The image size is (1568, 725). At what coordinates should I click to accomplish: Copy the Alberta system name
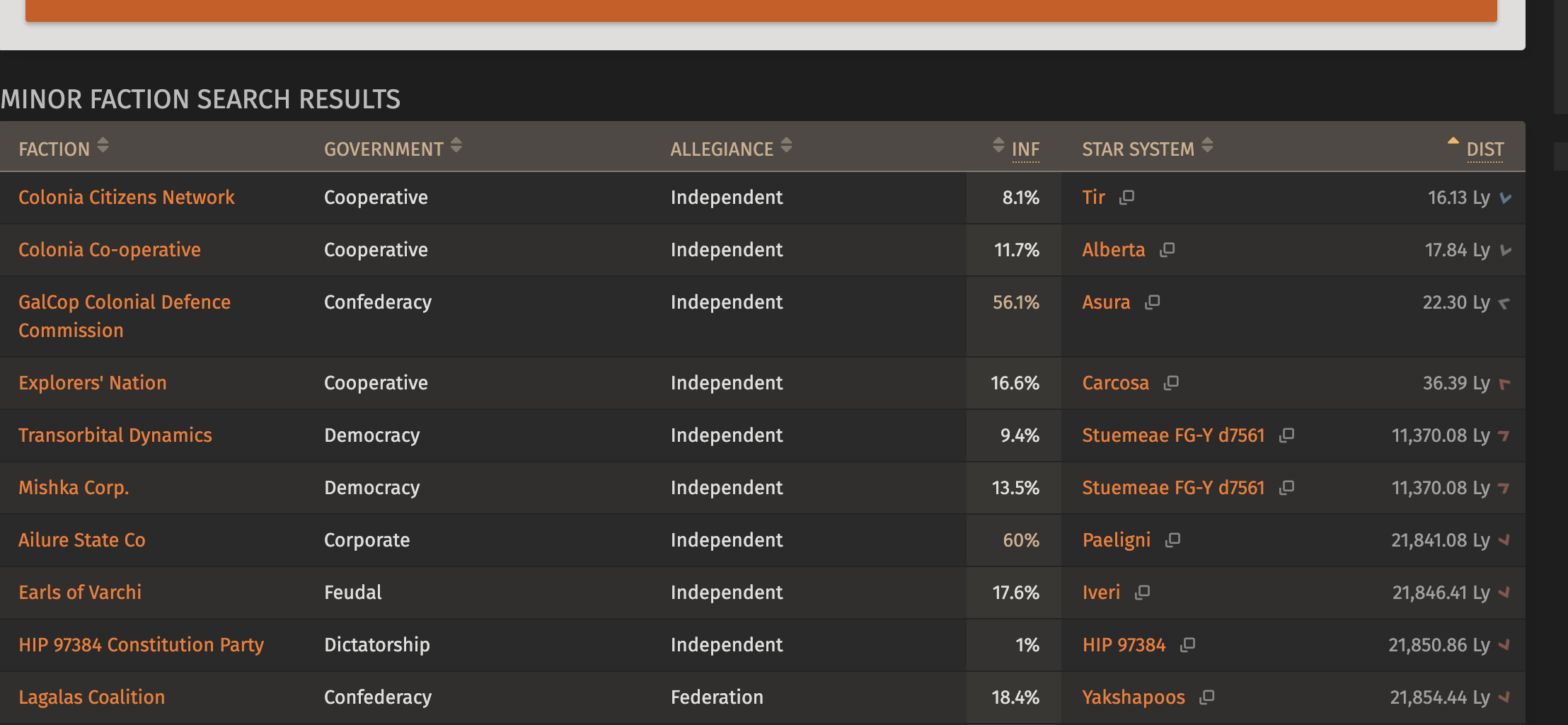[1167, 250]
